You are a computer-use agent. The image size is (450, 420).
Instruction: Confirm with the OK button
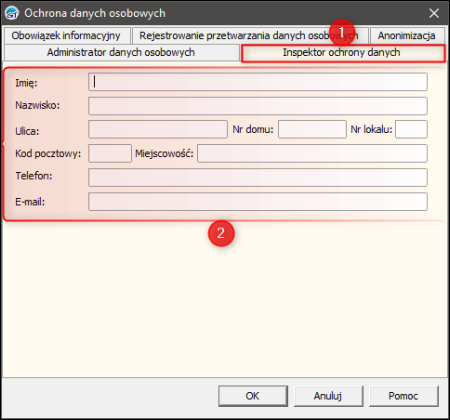coord(253,396)
